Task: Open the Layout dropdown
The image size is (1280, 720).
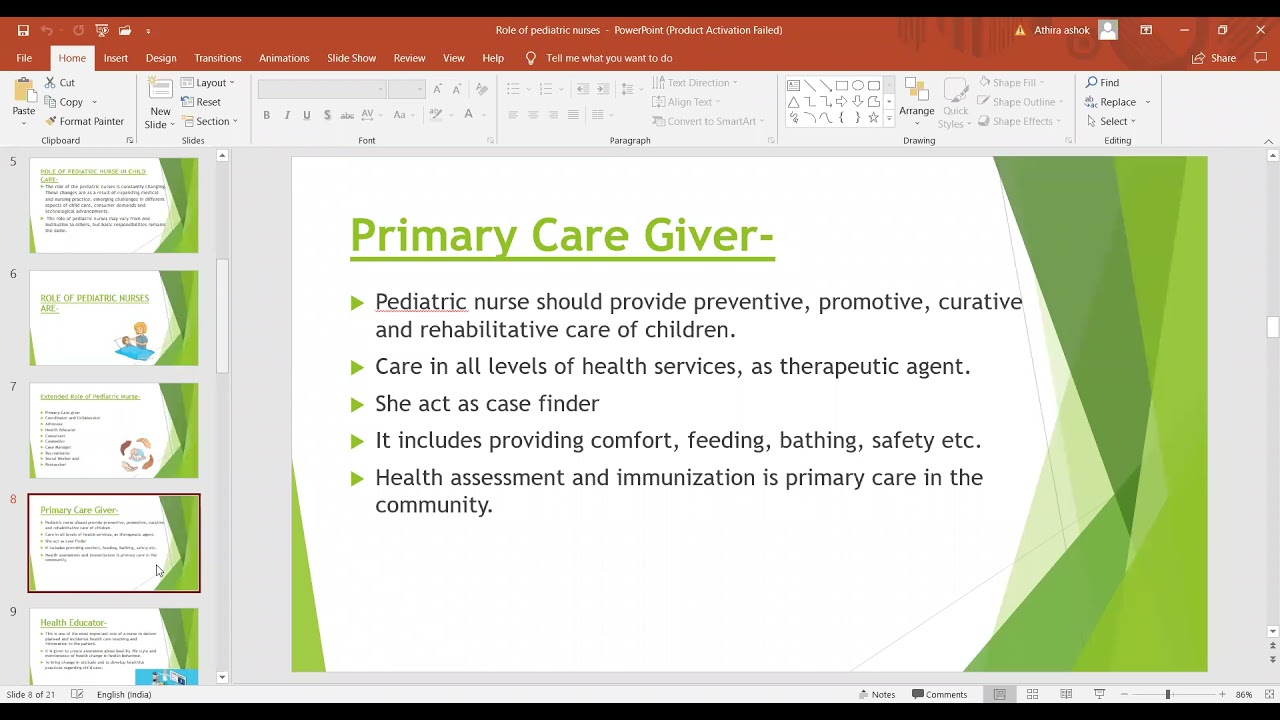Action: 208,83
